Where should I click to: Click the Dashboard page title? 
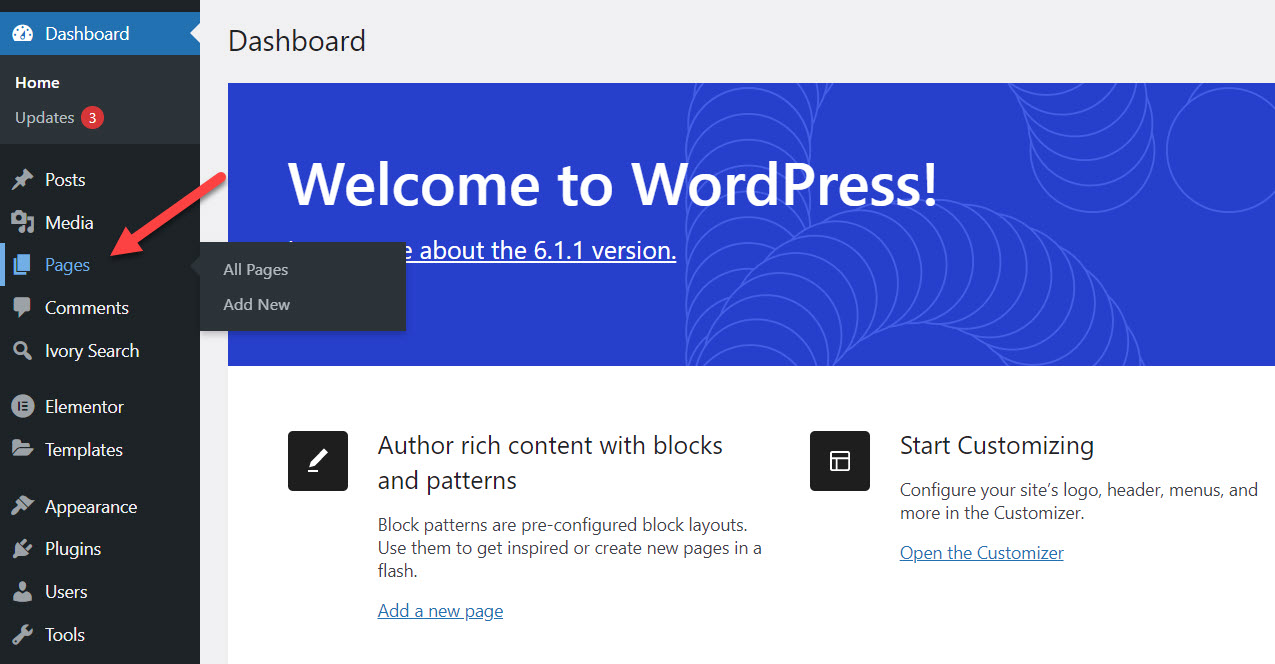[x=297, y=41]
